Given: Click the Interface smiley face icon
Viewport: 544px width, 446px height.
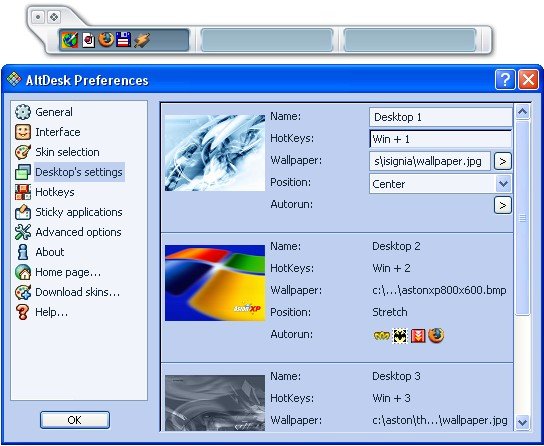Looking at the screenshot, I should [23, 132].
